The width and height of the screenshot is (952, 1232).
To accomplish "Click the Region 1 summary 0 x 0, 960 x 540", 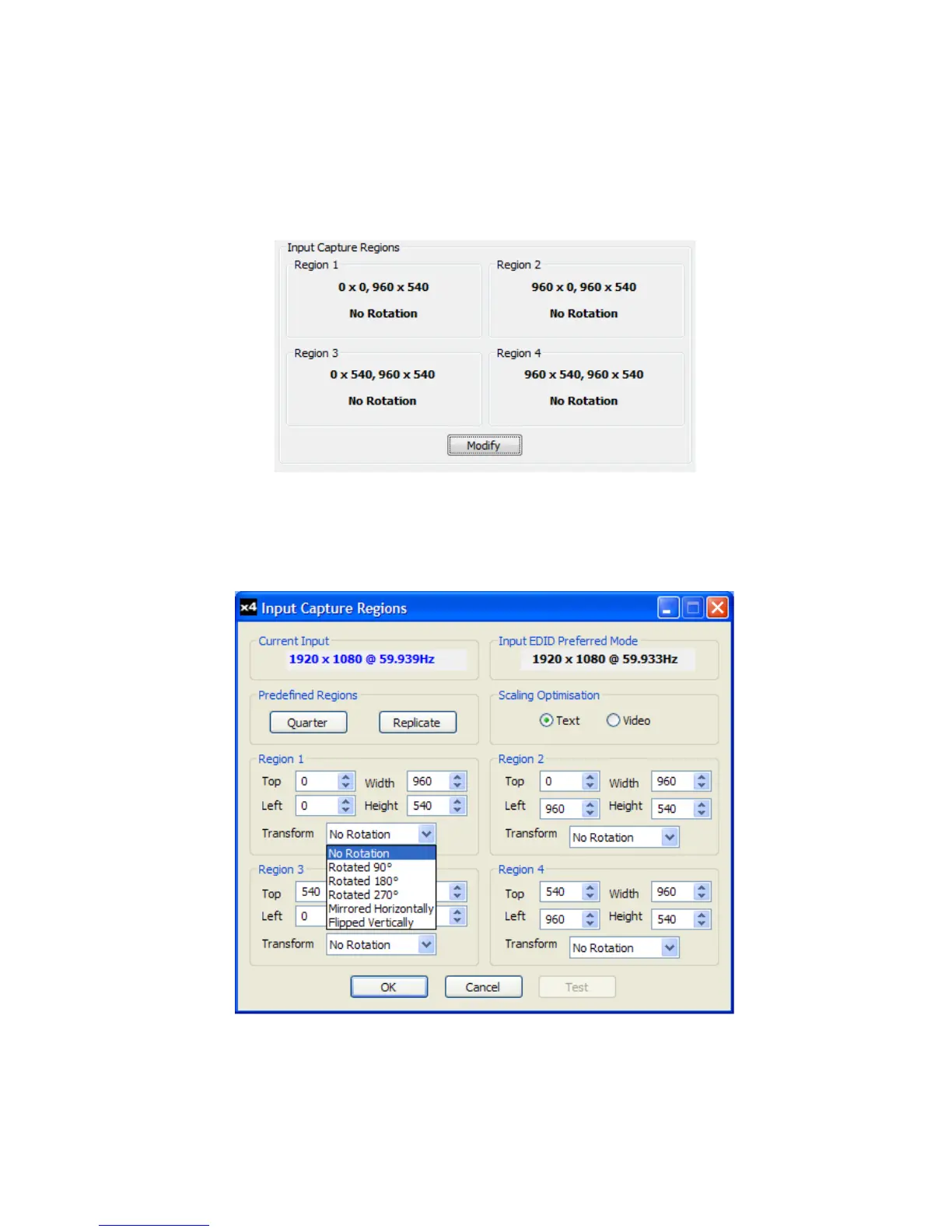I will tap(383, 287).
